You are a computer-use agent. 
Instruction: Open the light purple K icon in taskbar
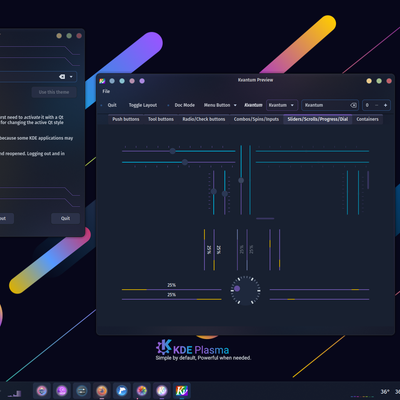pos(162,390)
